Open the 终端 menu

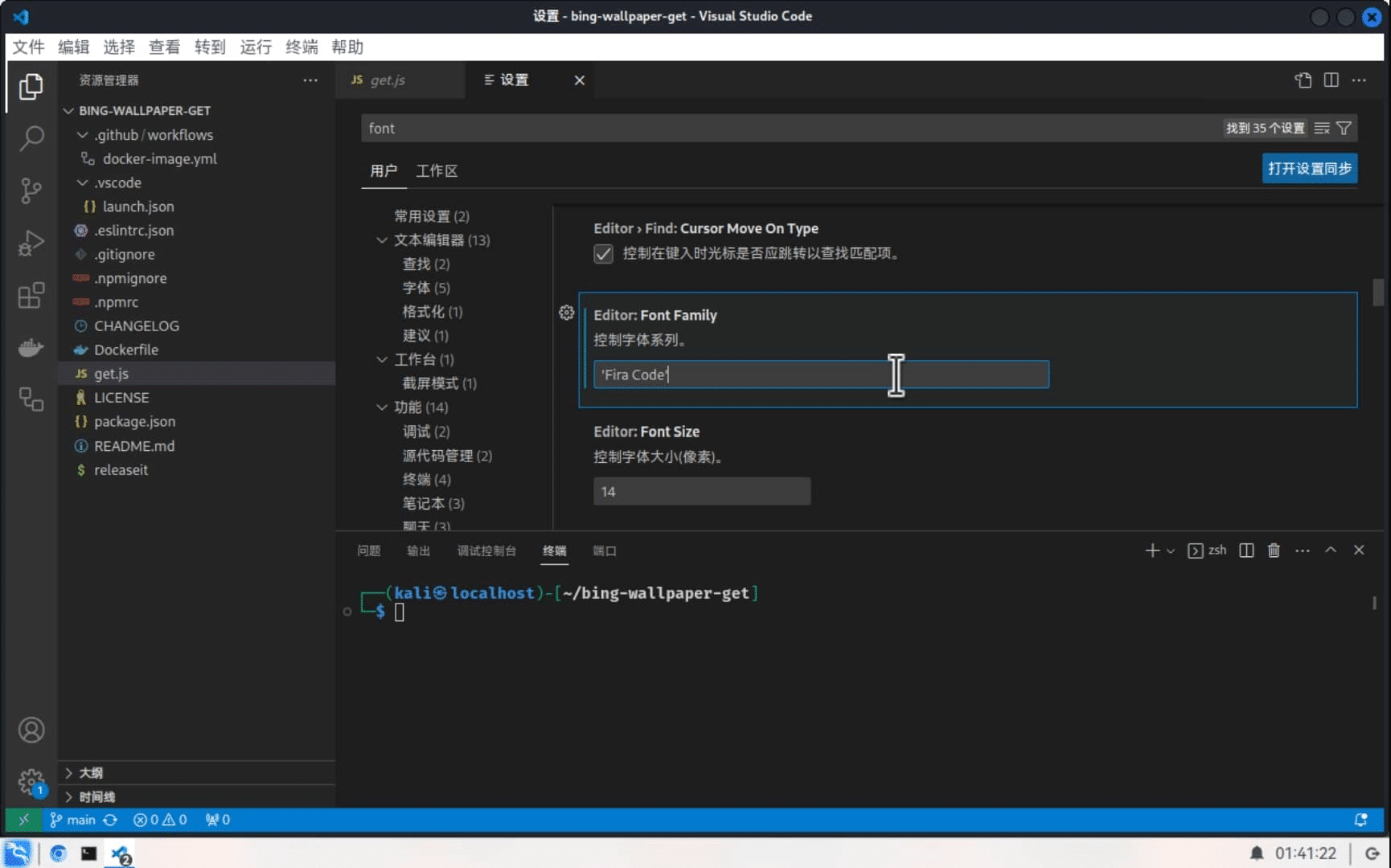pyautogui.click(x=302, y=47)
